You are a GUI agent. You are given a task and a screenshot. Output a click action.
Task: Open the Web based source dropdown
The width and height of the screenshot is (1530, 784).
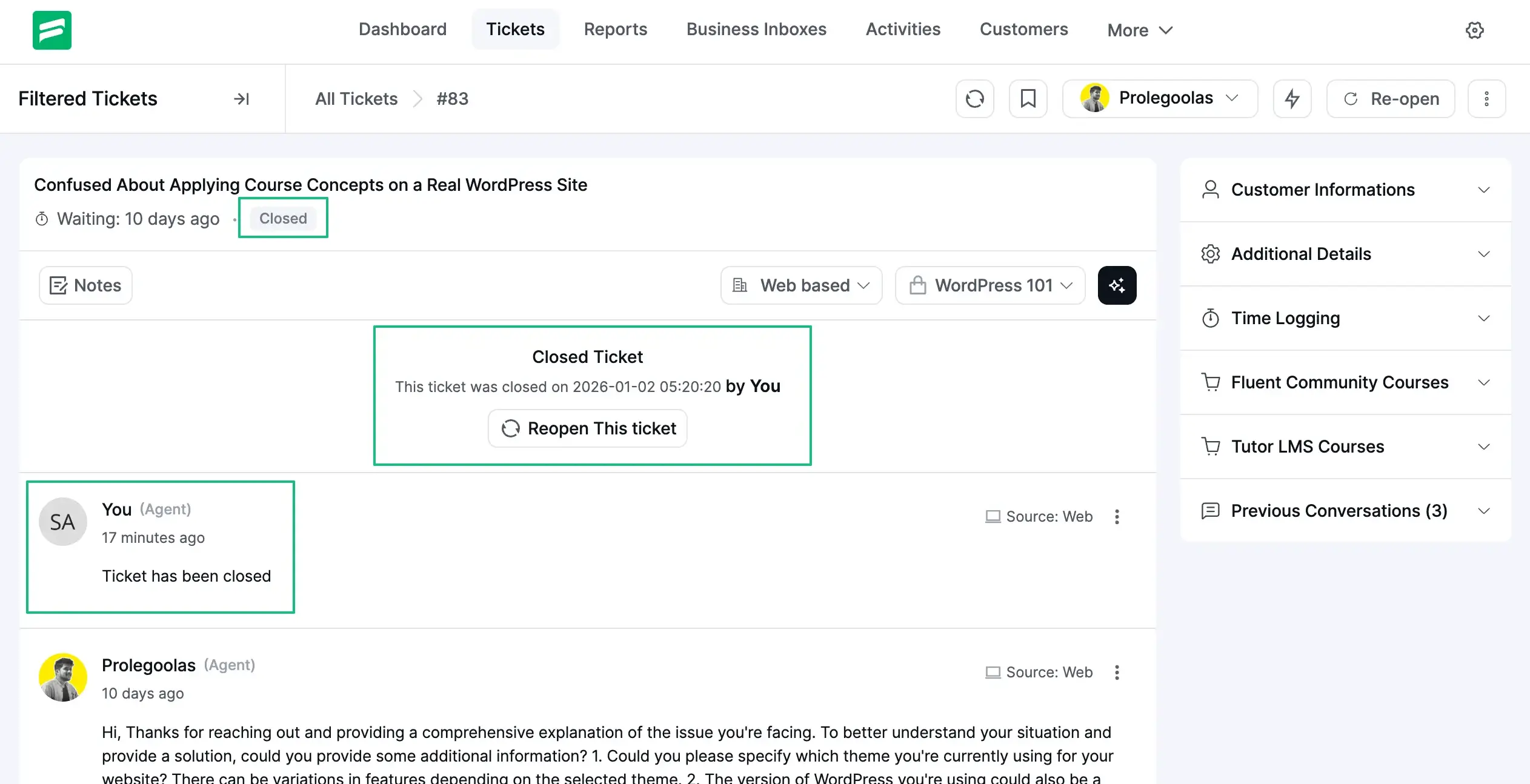coord(800,285)
